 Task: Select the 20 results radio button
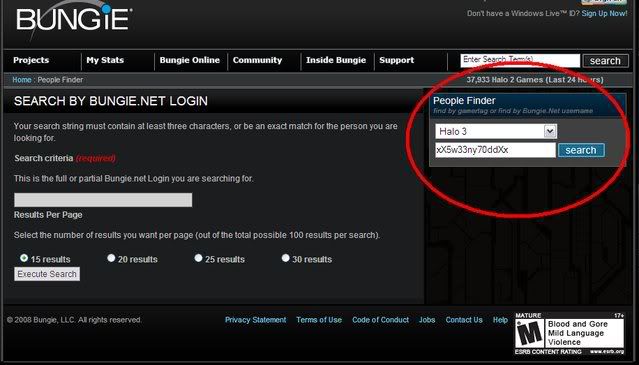click(111, 258)
